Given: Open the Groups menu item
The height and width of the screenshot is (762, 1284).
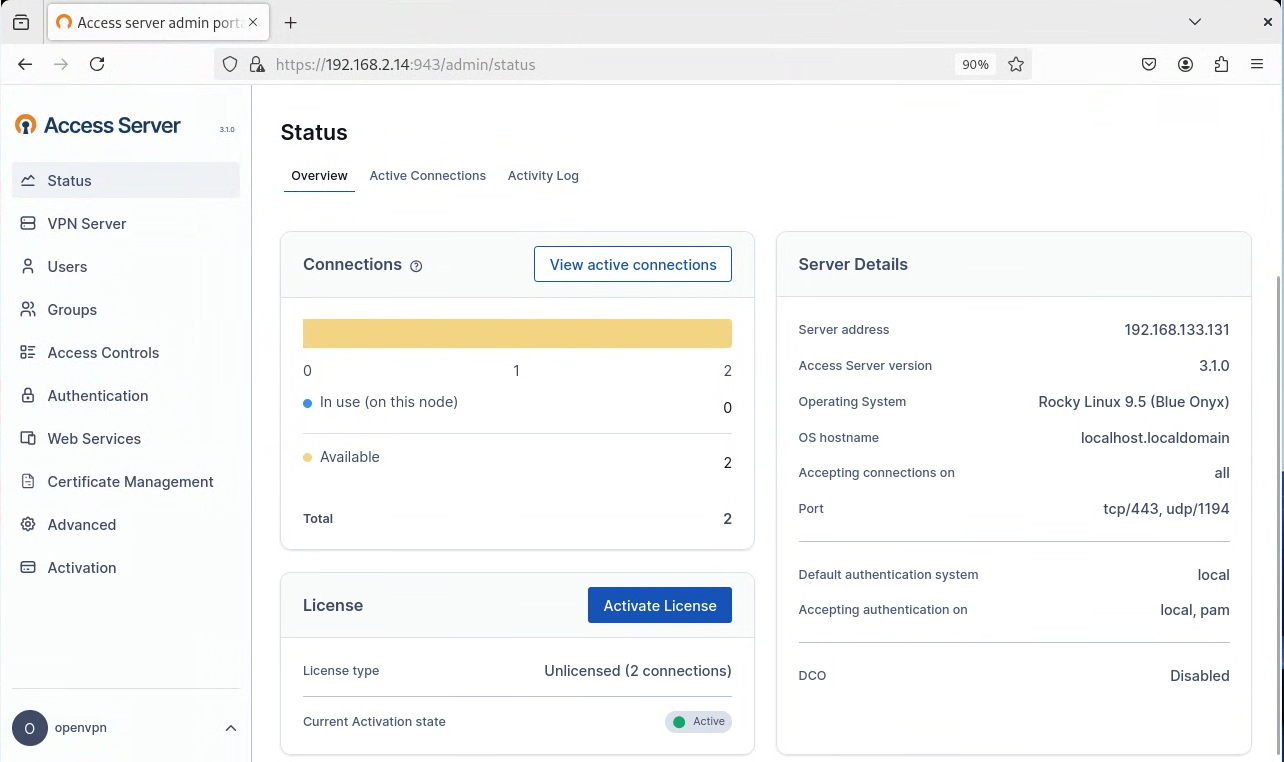Looking at the screenshot, I should (x=126, y=310).
